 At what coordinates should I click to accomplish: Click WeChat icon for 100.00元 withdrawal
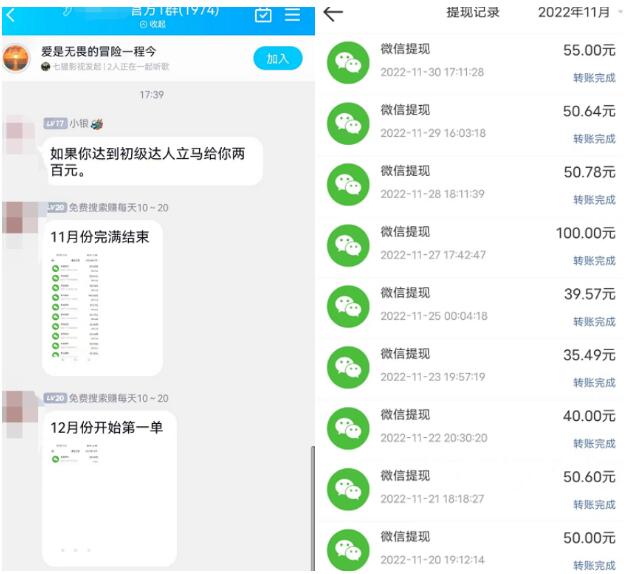[348, 245]
